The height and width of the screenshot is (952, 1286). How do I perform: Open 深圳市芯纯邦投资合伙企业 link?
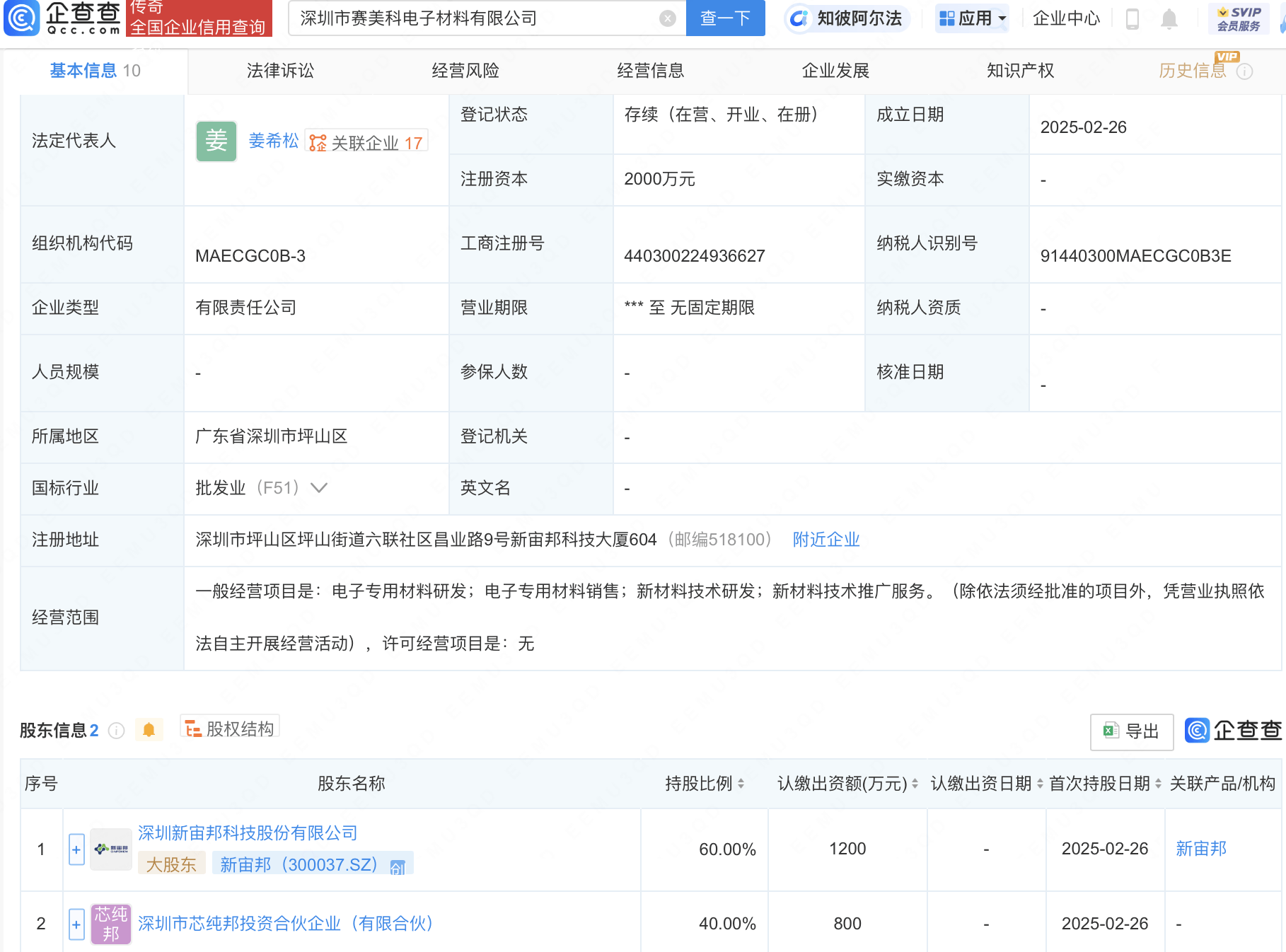tap(286, 924)
